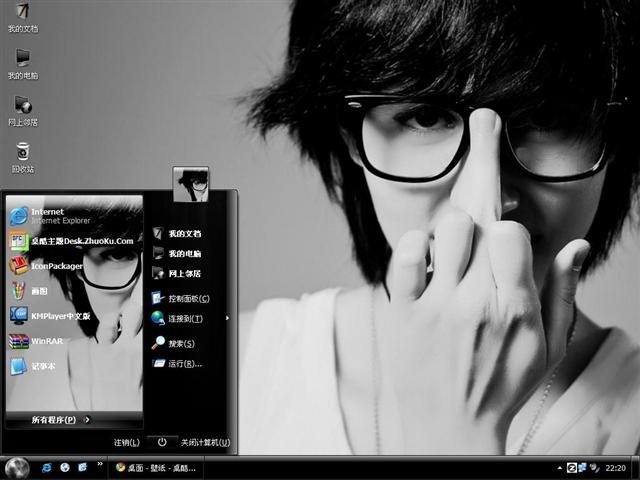Click 注销(L) log off button
Viewport: 640px width, 480px height.
(x=127, y=442)
